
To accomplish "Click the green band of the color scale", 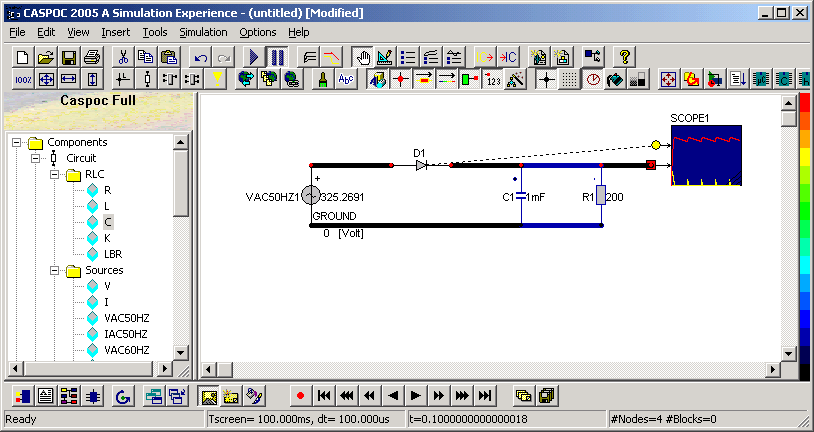I will point(805,211).
